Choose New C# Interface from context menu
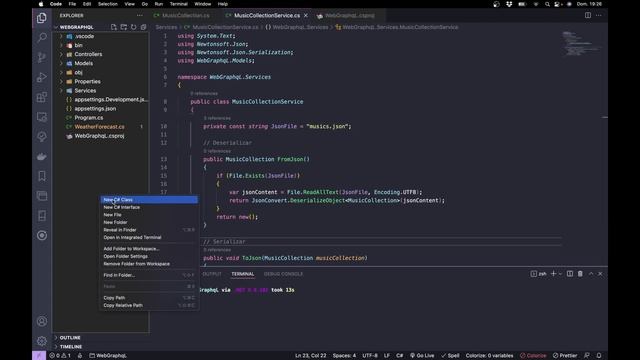The height and width of the screenshot is (360, 640). [149, 207]
